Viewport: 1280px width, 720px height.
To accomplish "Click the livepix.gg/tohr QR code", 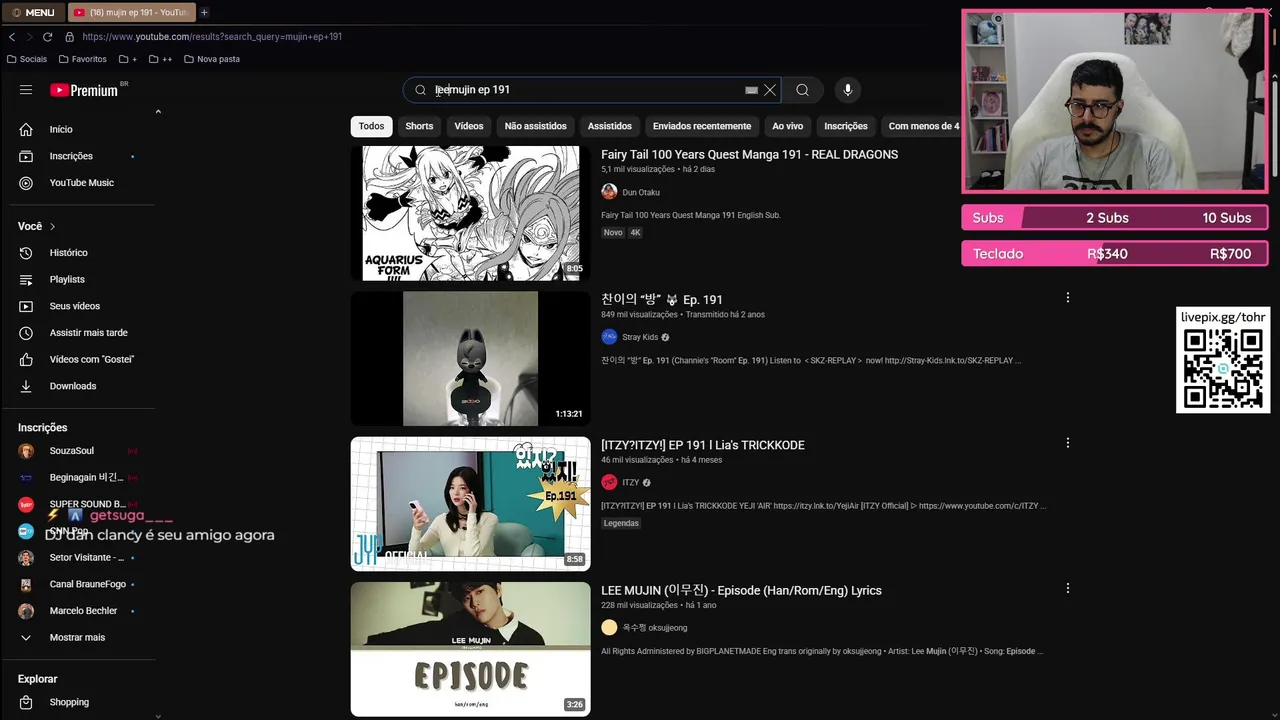I will pos(1223,368).
